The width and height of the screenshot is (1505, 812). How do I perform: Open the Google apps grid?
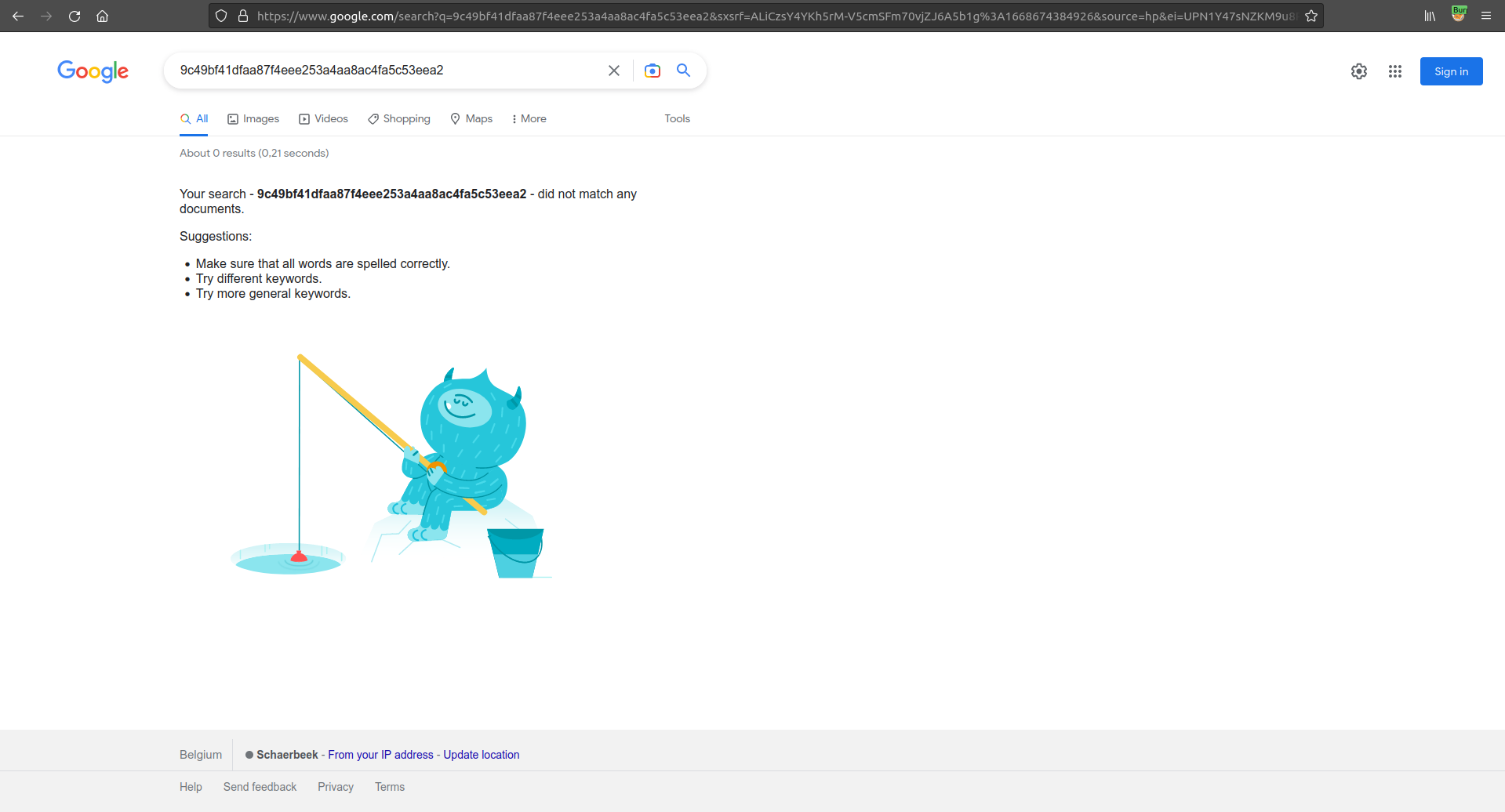(x=1395, y=71)
